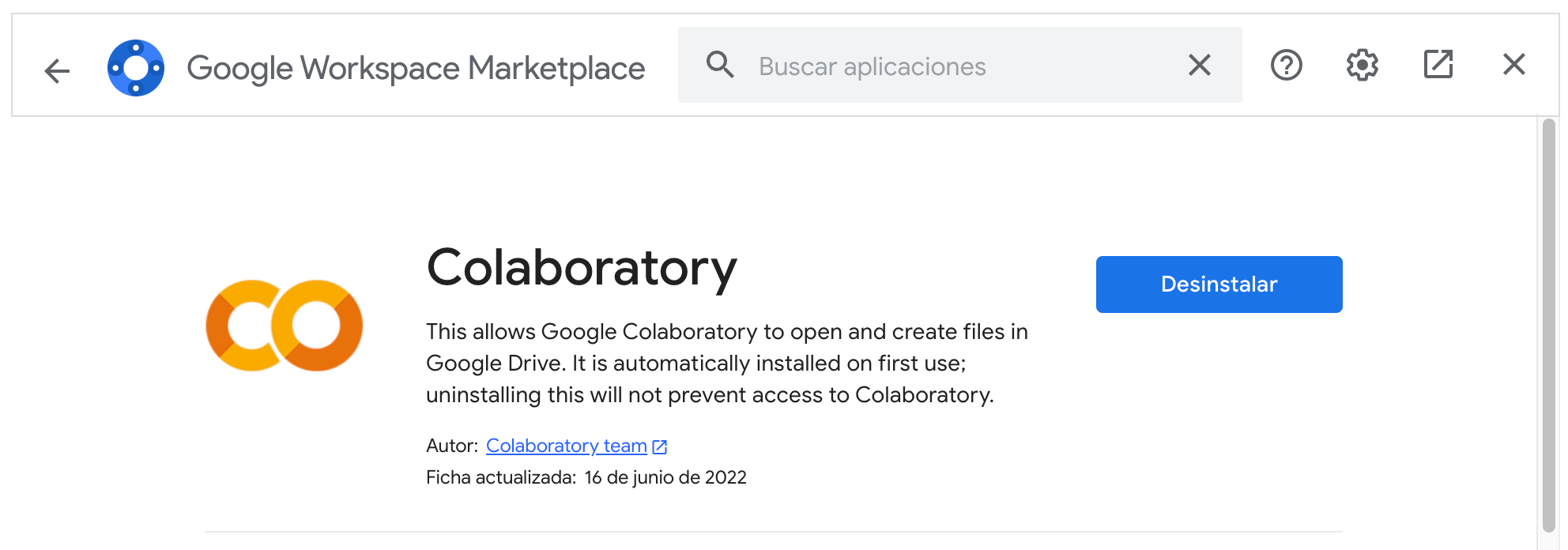Open settings with the gear icon

[1363, 65]
